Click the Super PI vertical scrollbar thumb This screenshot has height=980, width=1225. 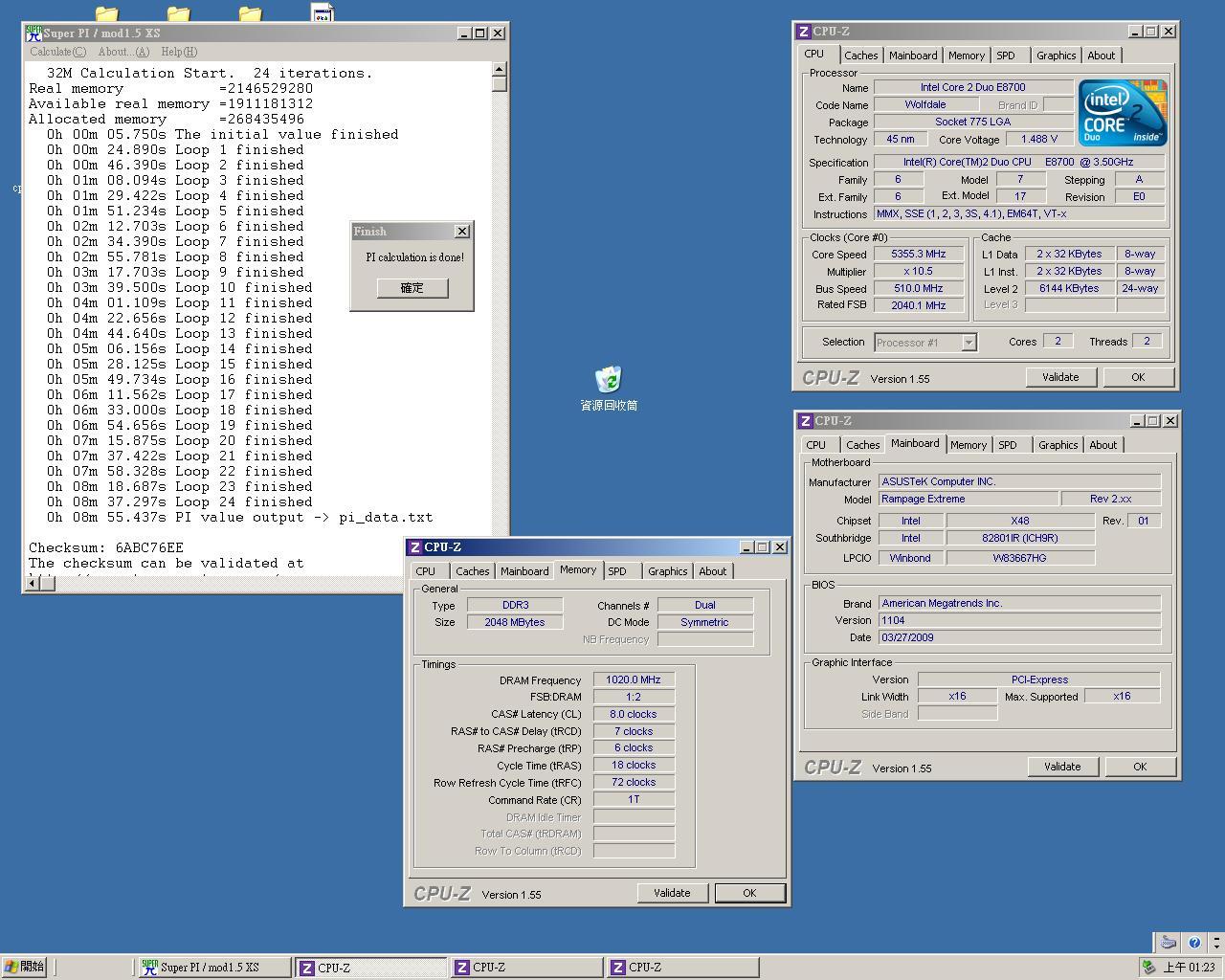coord(499,84)
